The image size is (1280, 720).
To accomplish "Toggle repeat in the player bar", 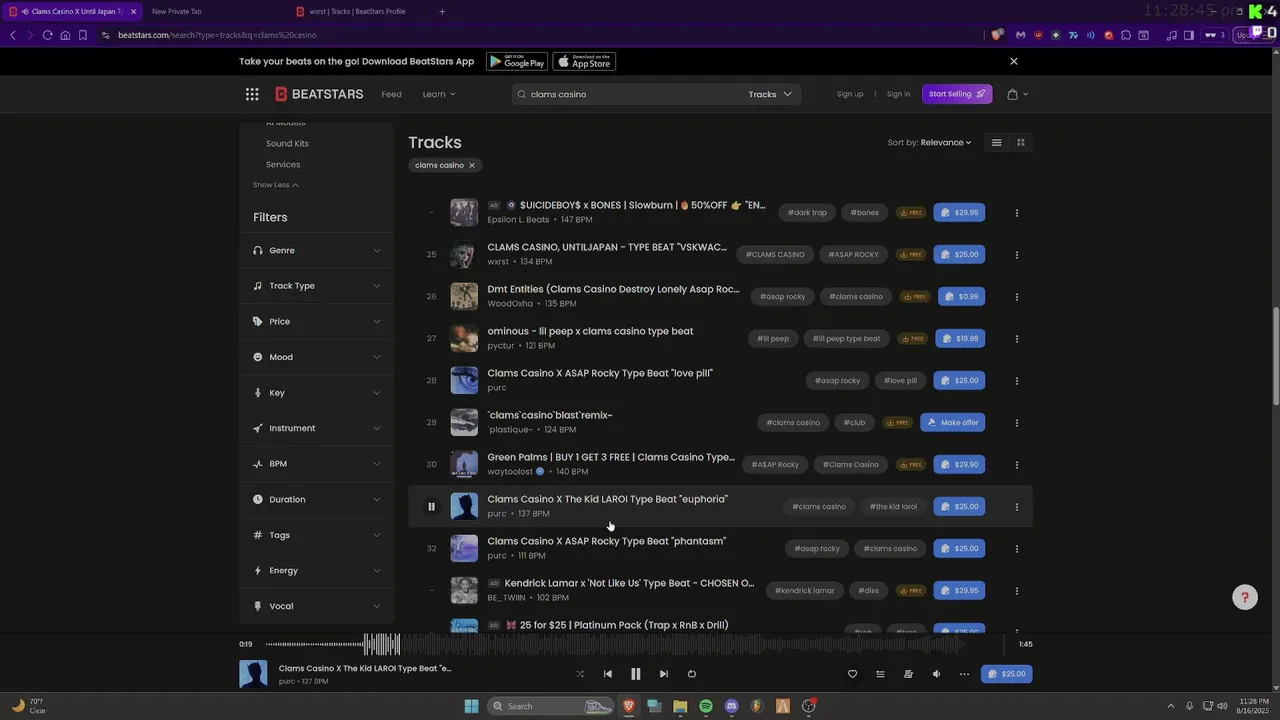I will pyautogui.click(x=691, y=674).
